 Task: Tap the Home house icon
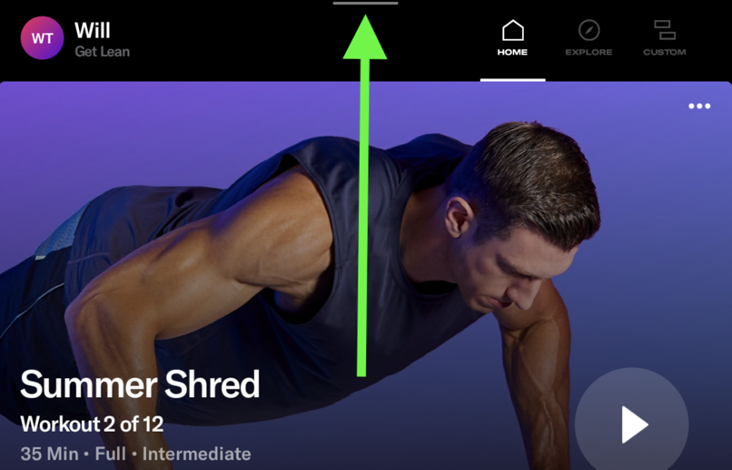pyautogui.click(x=513, y=30)
